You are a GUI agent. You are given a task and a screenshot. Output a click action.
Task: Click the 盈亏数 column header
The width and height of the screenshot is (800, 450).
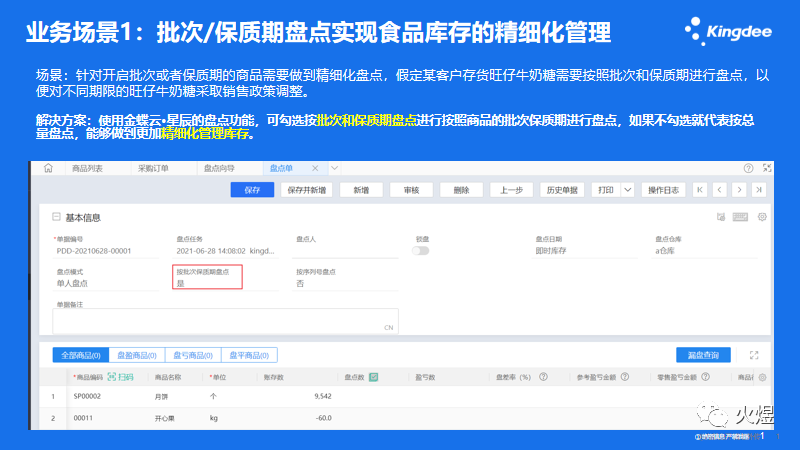424,378
